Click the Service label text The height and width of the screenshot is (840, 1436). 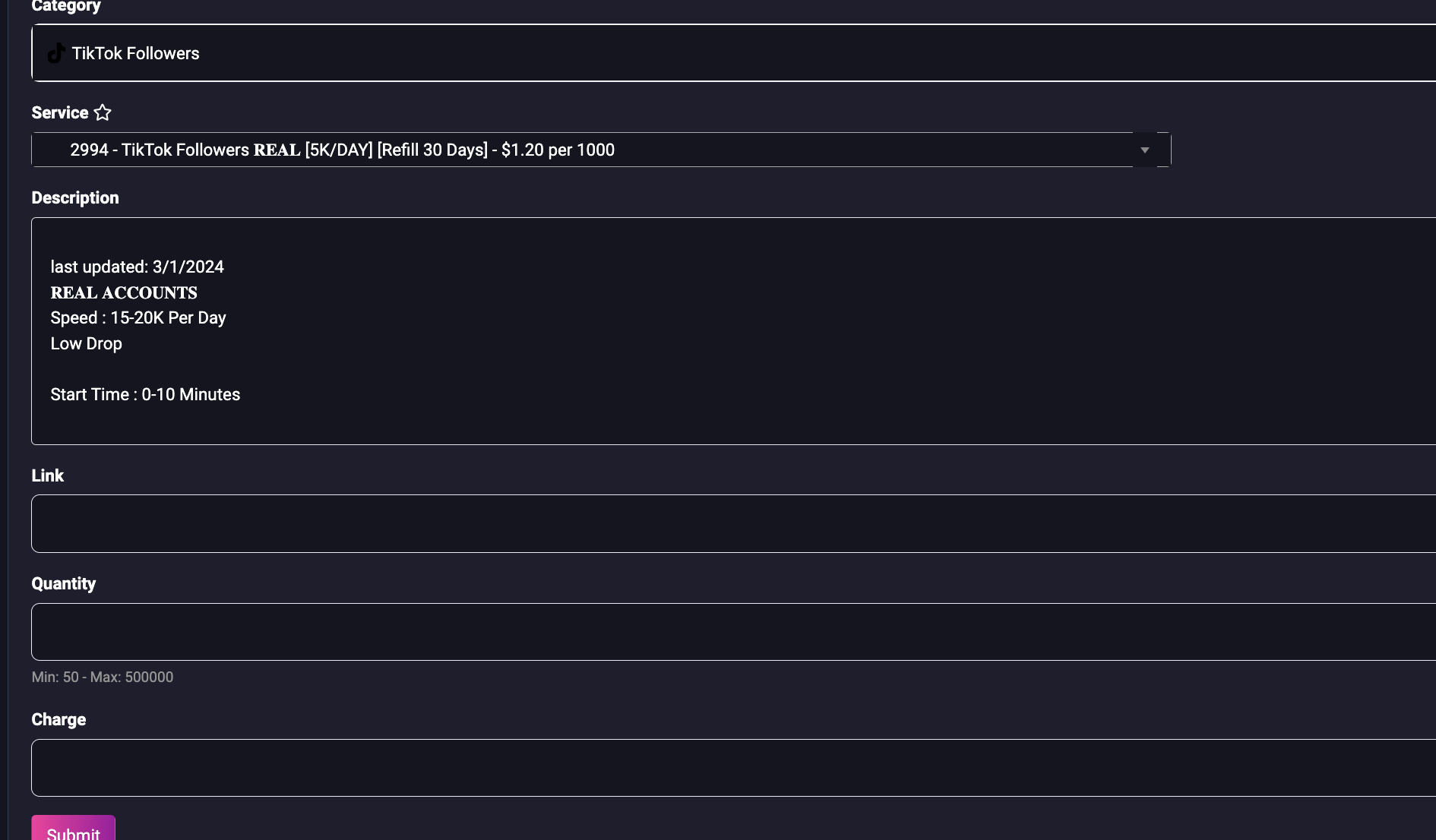(59, 112)
